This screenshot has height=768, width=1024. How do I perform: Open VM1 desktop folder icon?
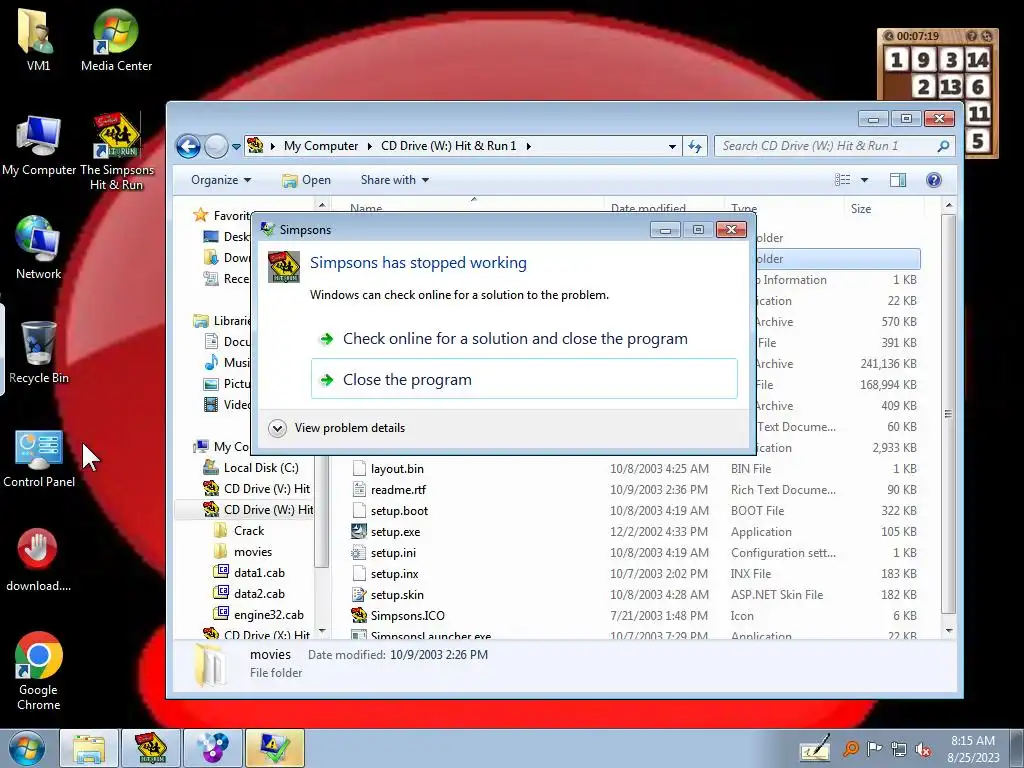click(x=38, y=39)
